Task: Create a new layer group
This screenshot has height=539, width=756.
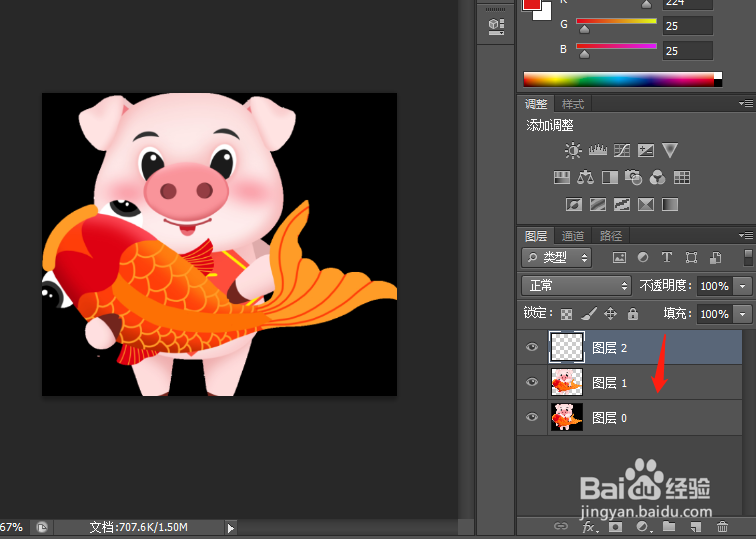Action: [x=669, y=526]
